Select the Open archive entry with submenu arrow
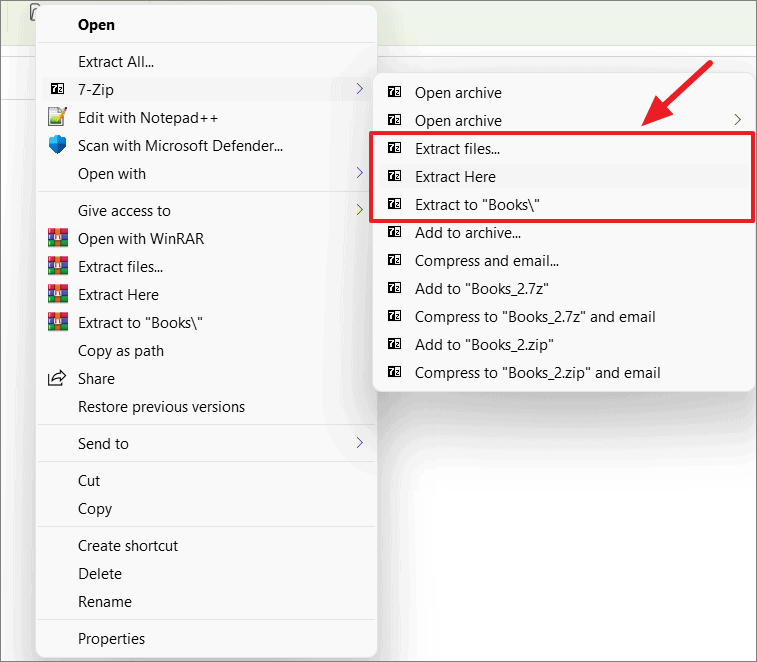Image resolution: width=757 pixels, height=662 pixels. coord(564,120)
